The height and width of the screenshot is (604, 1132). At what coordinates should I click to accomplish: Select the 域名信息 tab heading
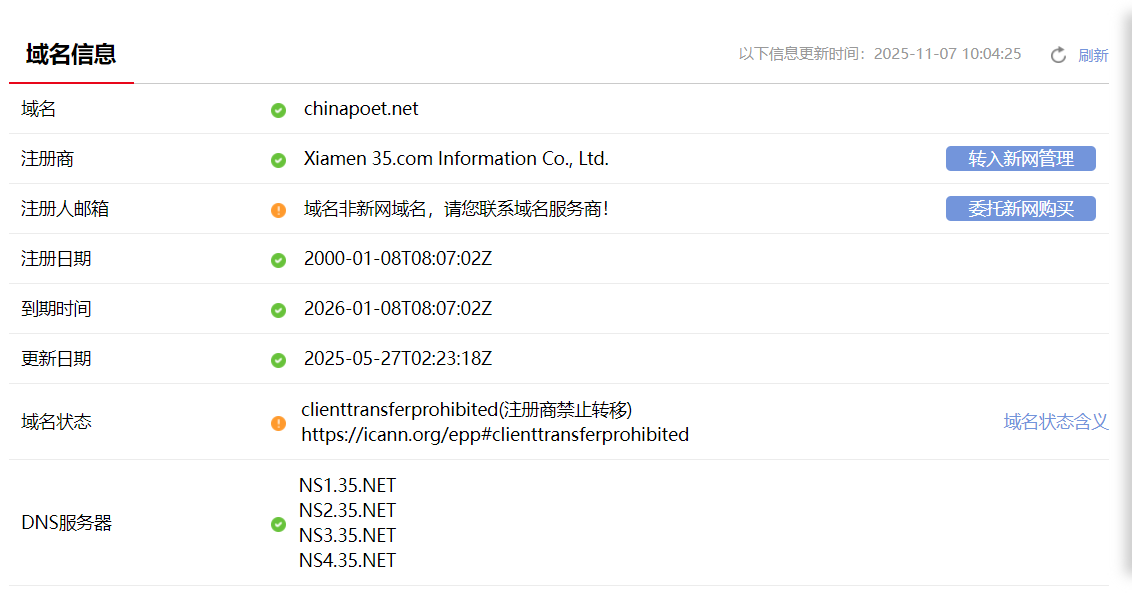pyautogui.click(x=71, y=54)
